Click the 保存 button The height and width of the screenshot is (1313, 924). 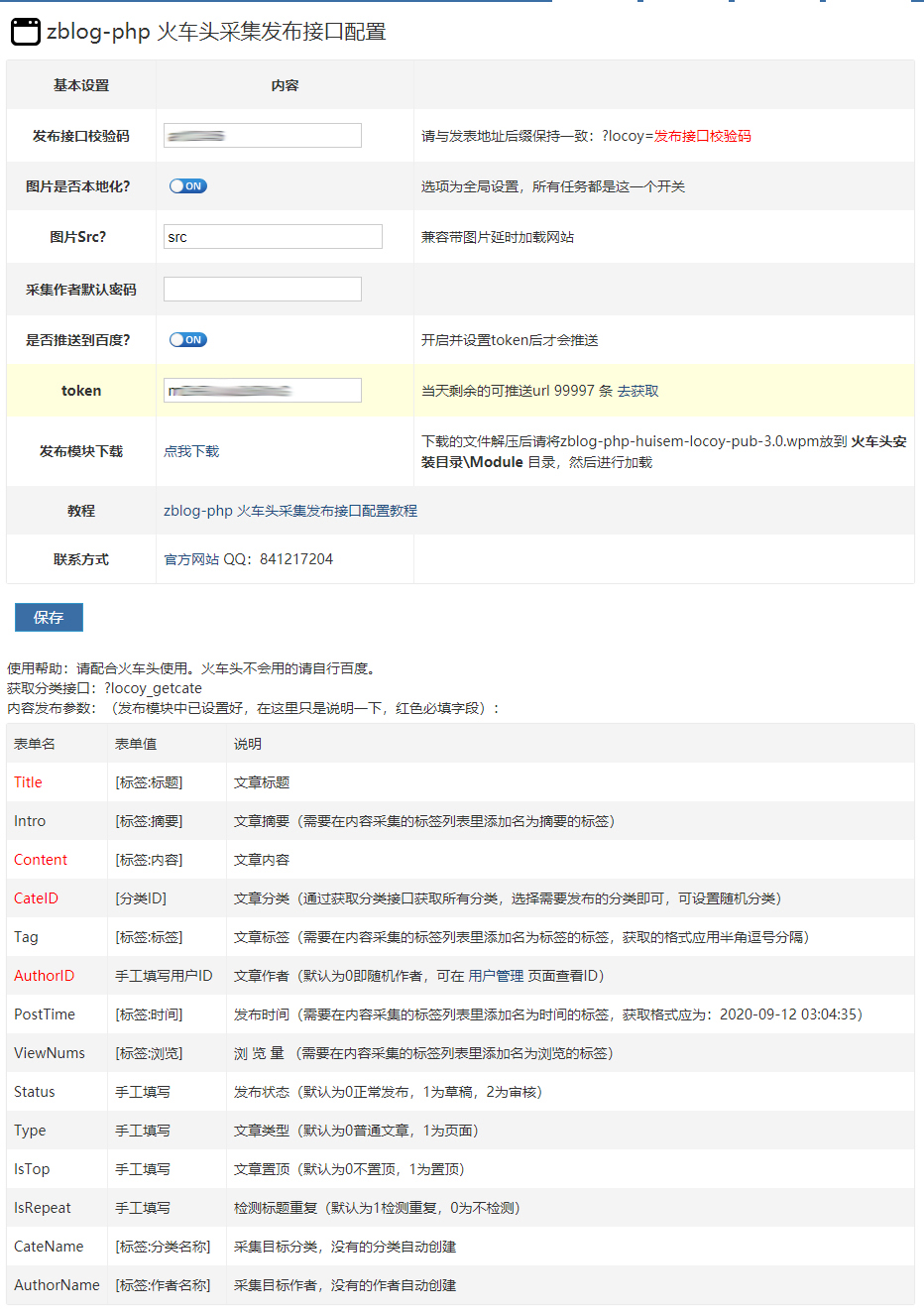[x=49, y=617]
